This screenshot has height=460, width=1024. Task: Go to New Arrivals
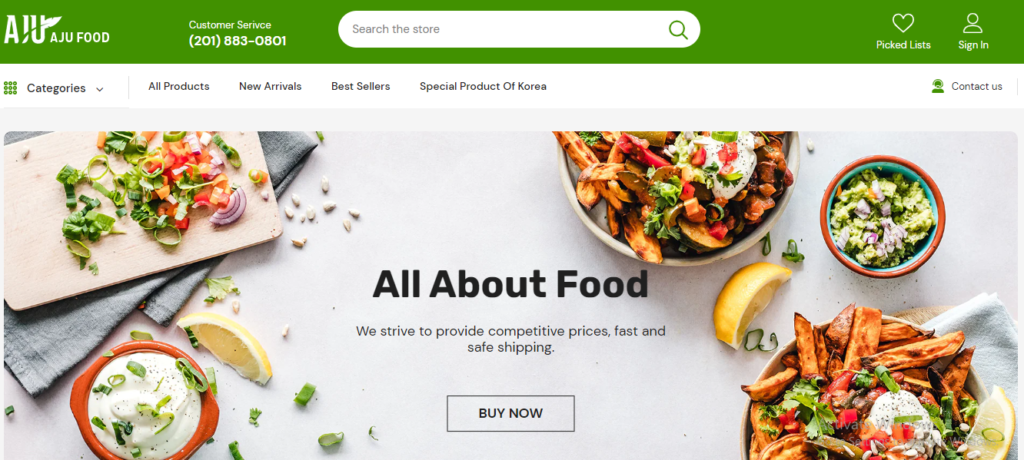click(270, 86)
